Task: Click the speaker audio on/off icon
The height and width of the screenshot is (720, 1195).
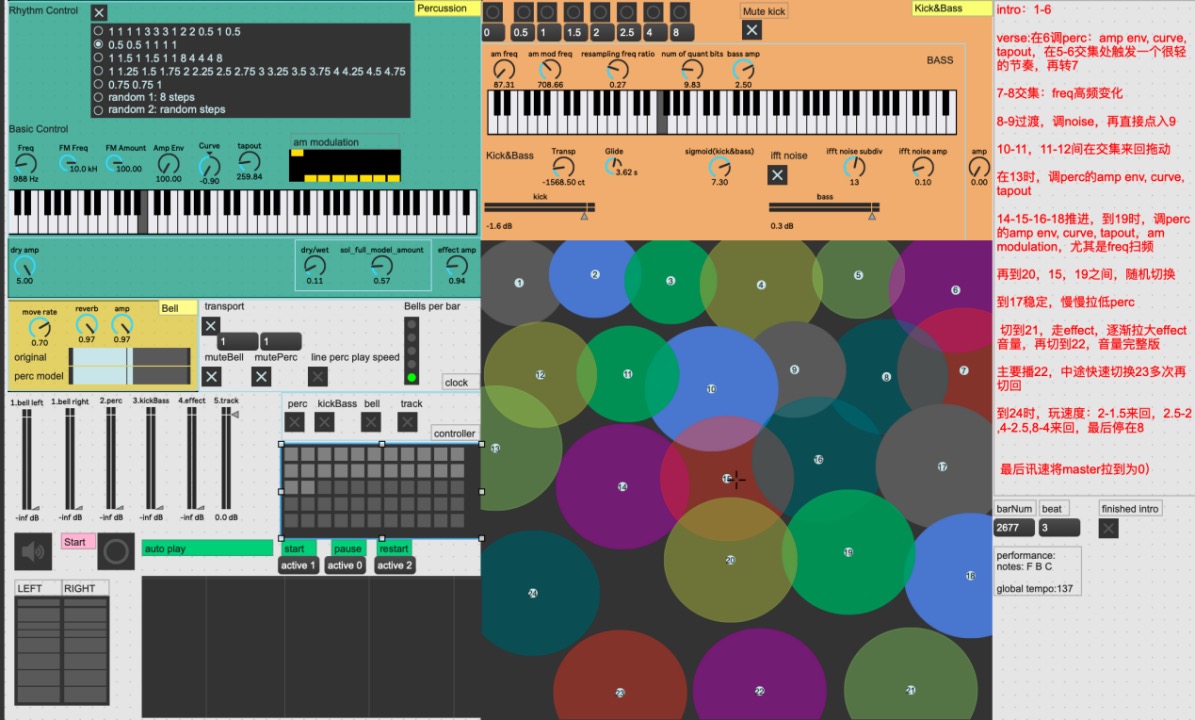Action: tap(33, 552)
